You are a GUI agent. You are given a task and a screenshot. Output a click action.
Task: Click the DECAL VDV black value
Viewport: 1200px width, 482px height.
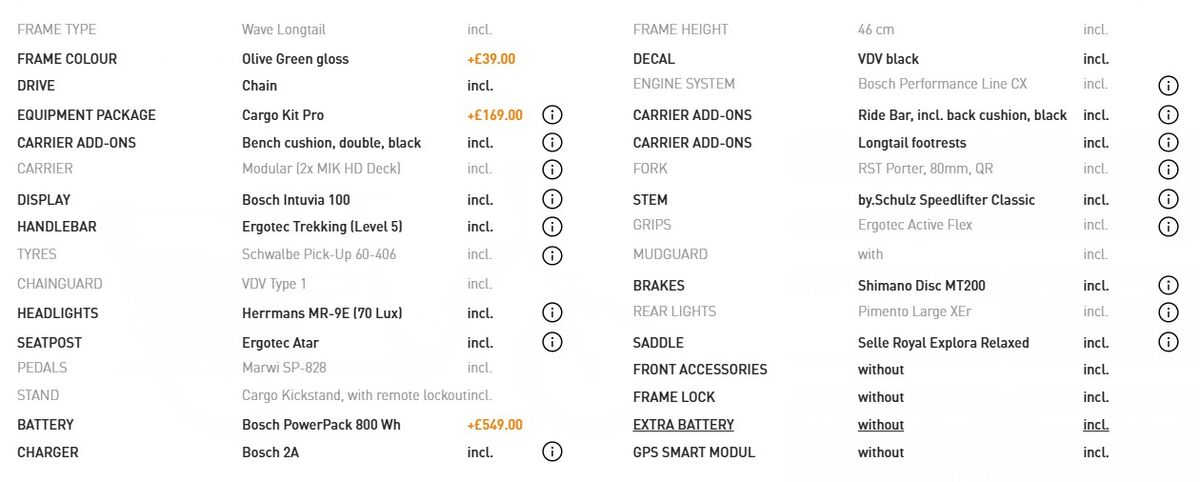[888, 59]
